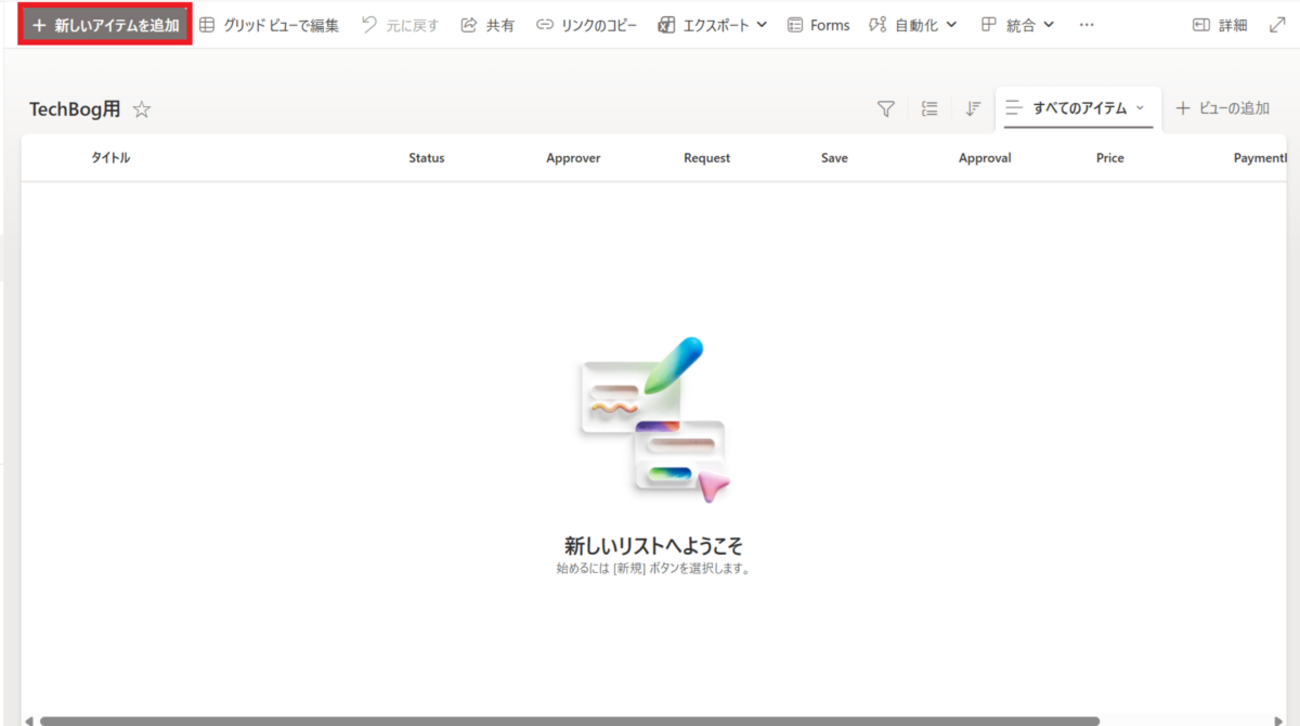Image resolution: width=1300 pixels, height=726 pixels.
Task: Open the more options ellipsis menu
Action: pos(1087,26)
